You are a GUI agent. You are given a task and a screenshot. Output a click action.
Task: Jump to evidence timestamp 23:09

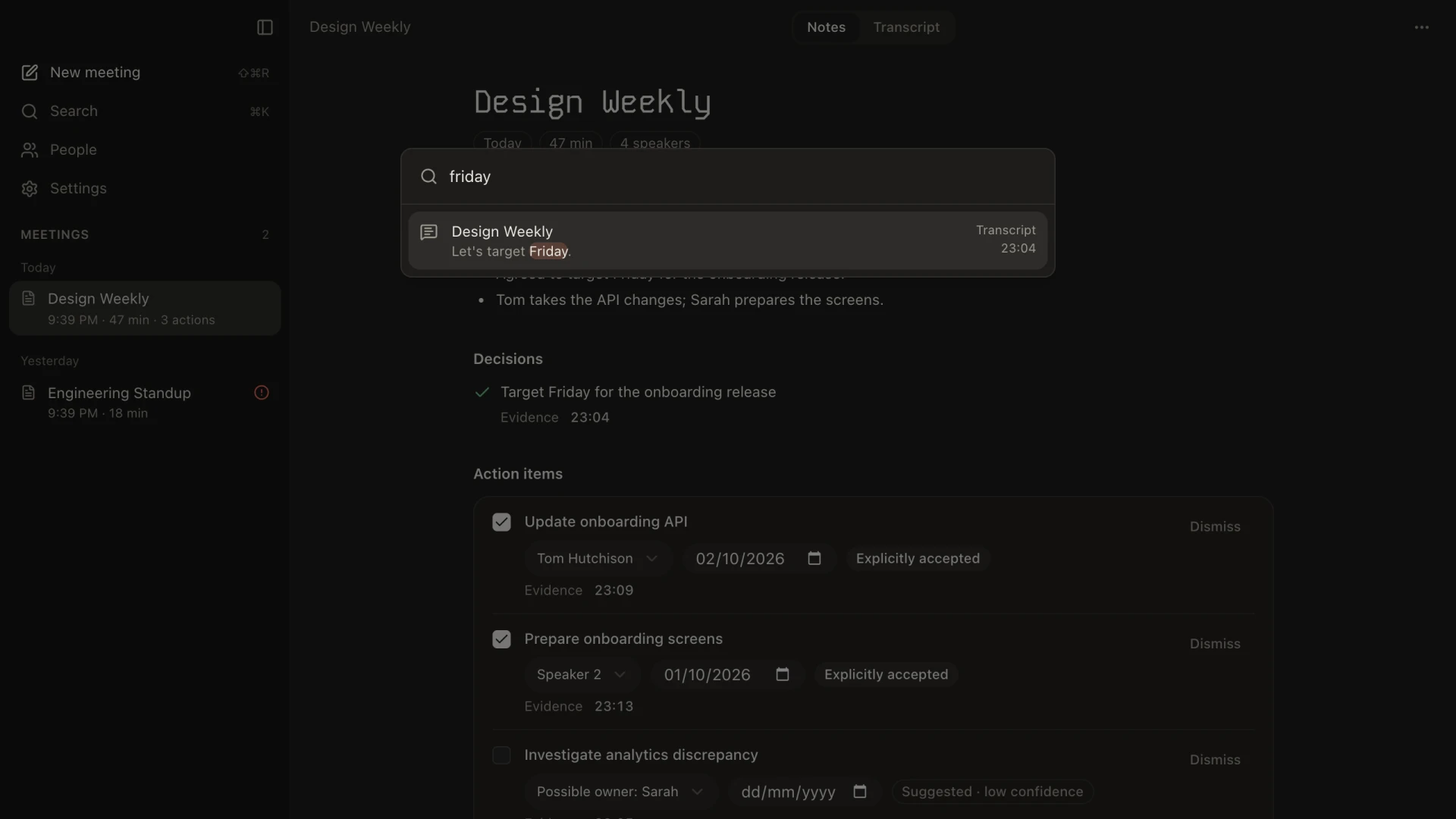(613, 590)
